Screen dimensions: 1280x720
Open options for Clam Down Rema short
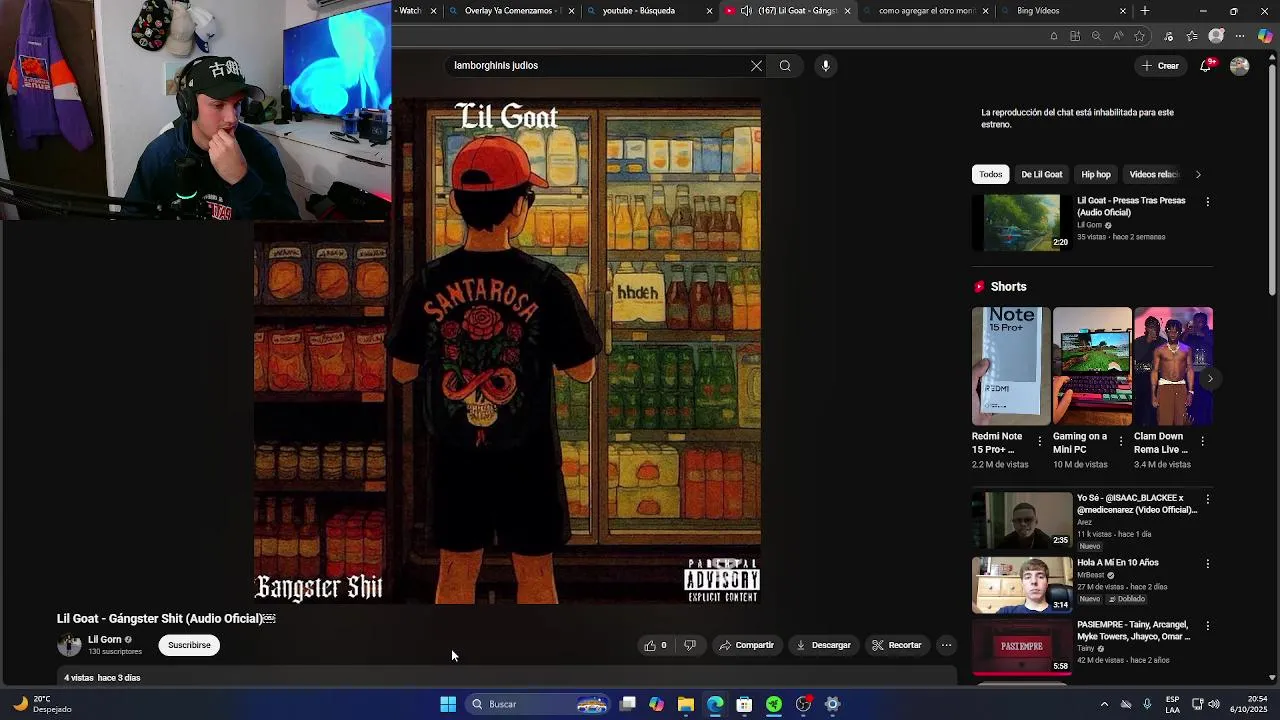1202,441
